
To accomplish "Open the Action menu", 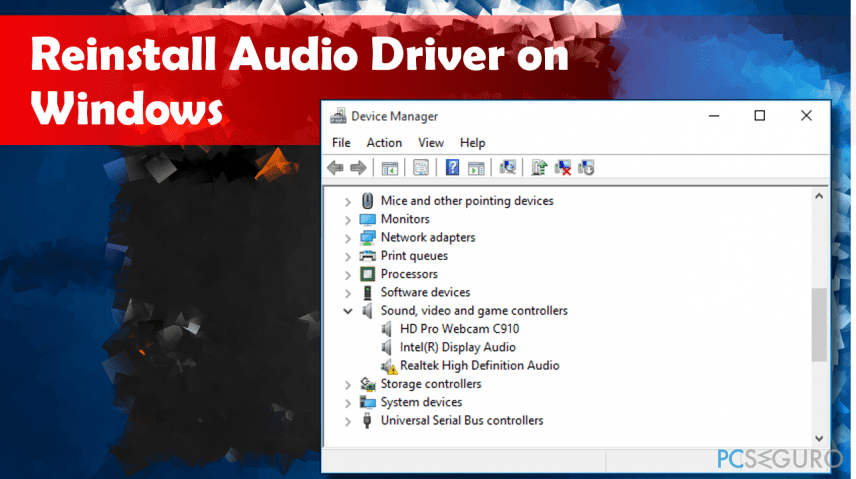I will [x=384, y=143].
